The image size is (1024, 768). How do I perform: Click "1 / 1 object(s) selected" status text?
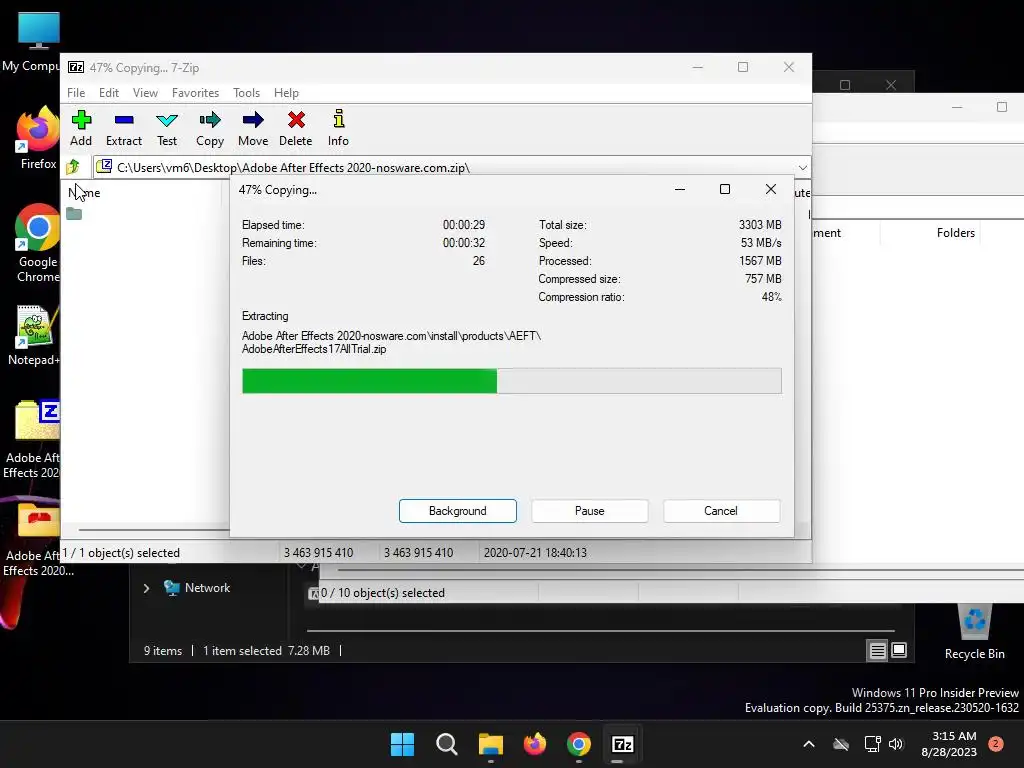[x=121, y=552]
